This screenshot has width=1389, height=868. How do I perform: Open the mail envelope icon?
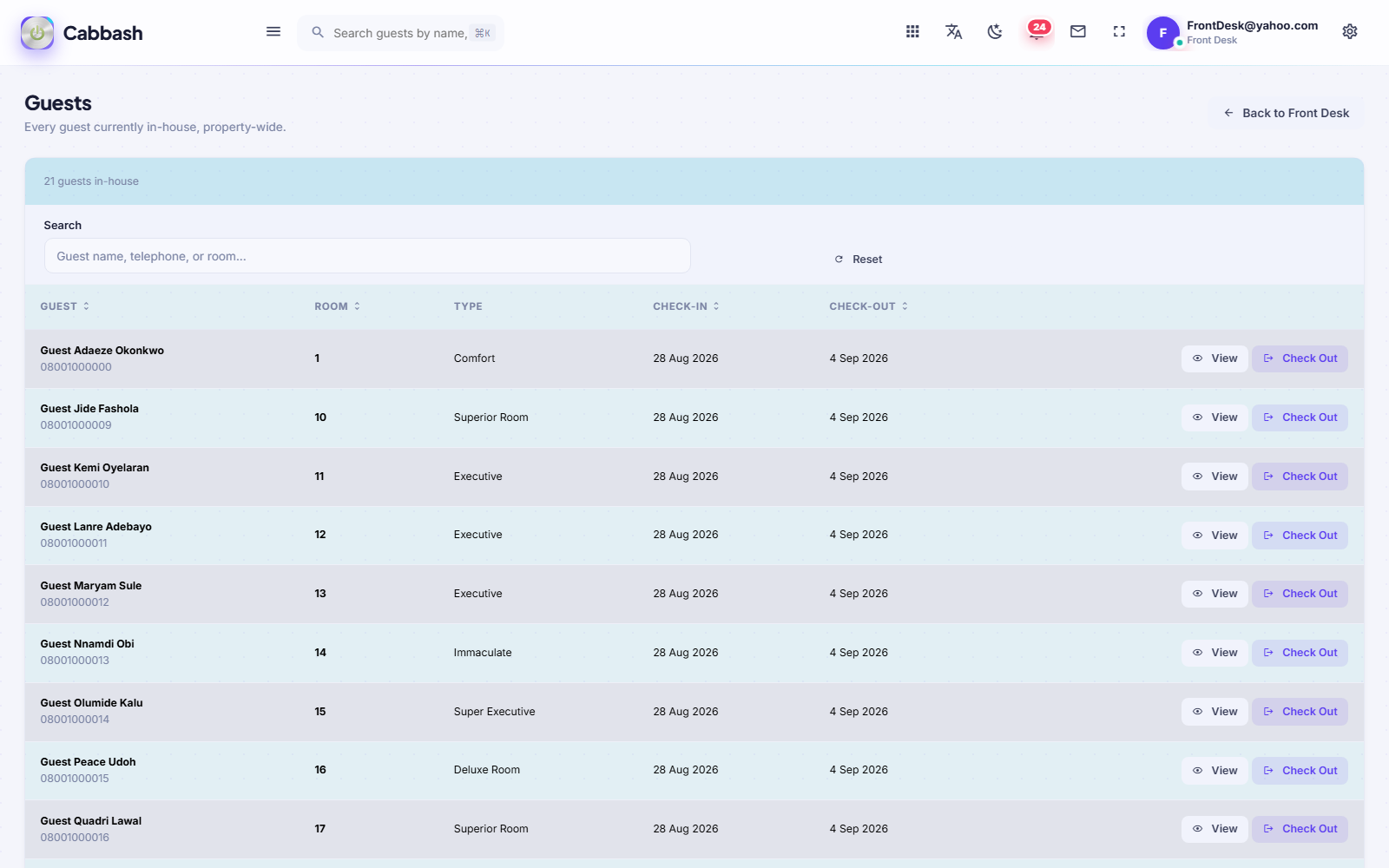click(x=1078, y=32)
